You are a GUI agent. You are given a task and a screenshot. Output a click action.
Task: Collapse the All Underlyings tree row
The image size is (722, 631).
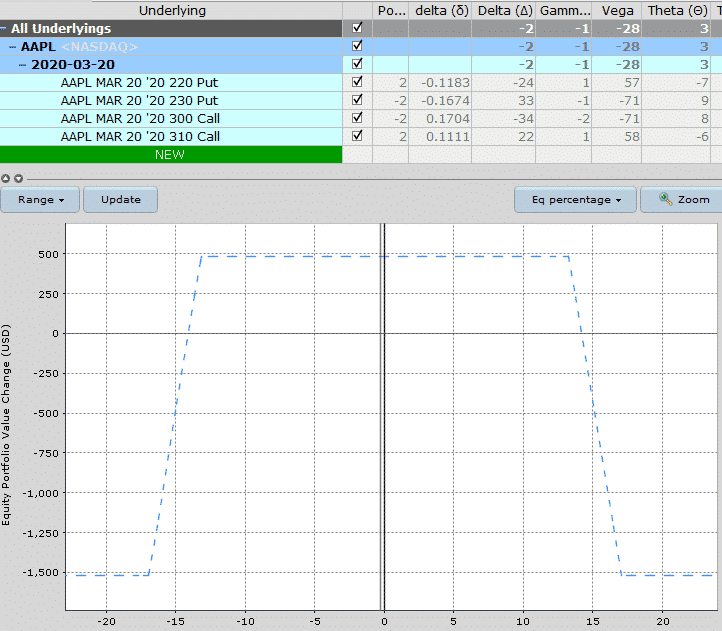tap(3, 29)
